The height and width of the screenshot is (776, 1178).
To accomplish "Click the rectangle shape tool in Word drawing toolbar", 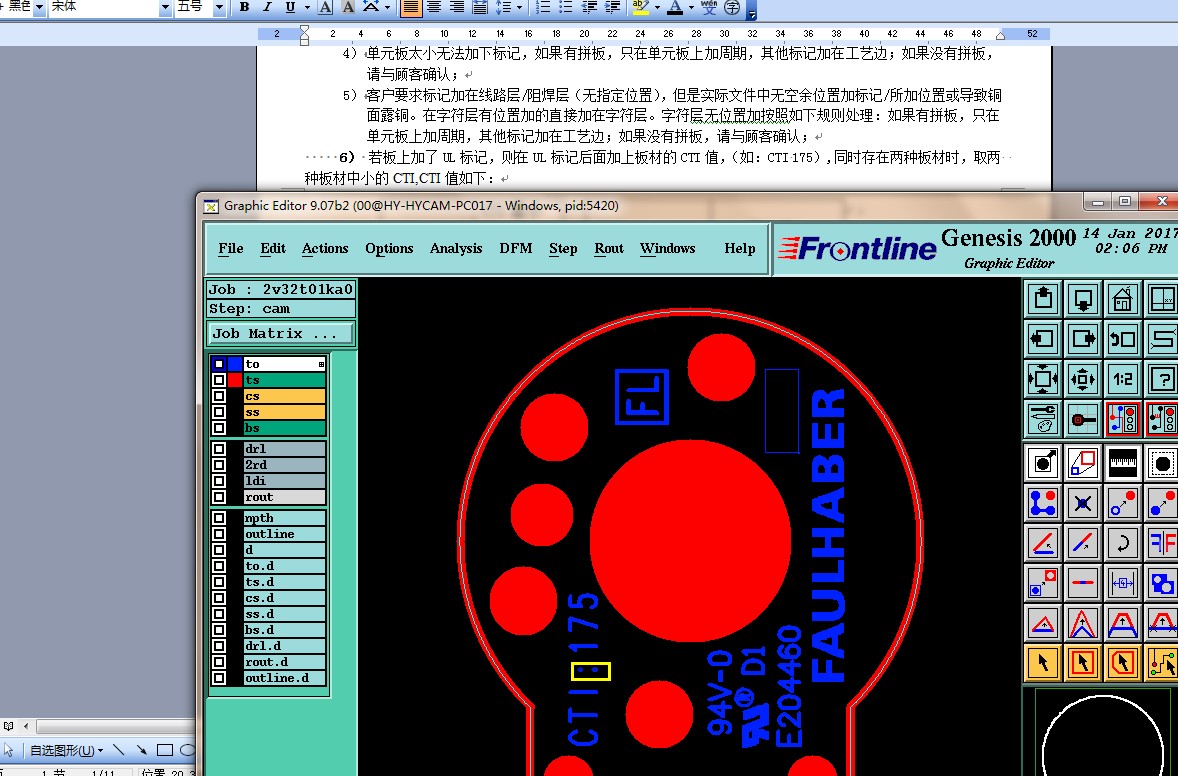I will 165,750.
